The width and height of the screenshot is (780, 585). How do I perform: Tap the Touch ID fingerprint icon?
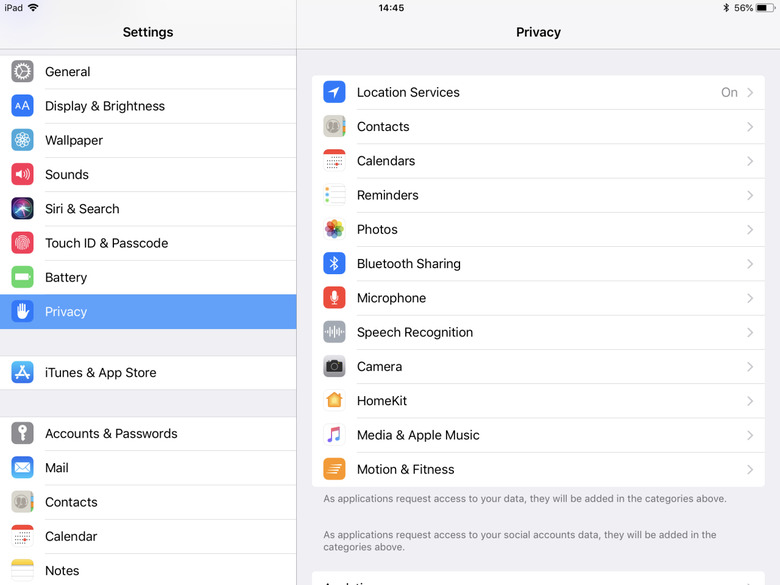[22, 243]
